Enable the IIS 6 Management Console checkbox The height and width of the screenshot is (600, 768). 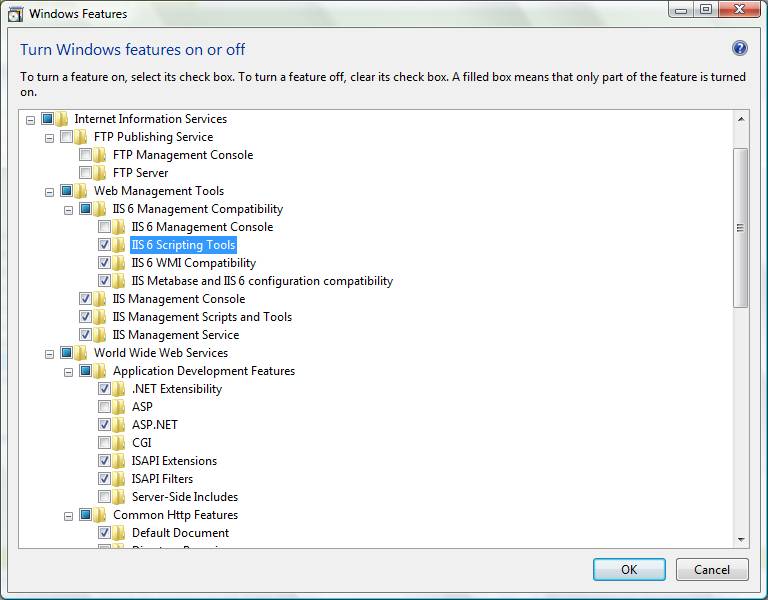point(104,227)
